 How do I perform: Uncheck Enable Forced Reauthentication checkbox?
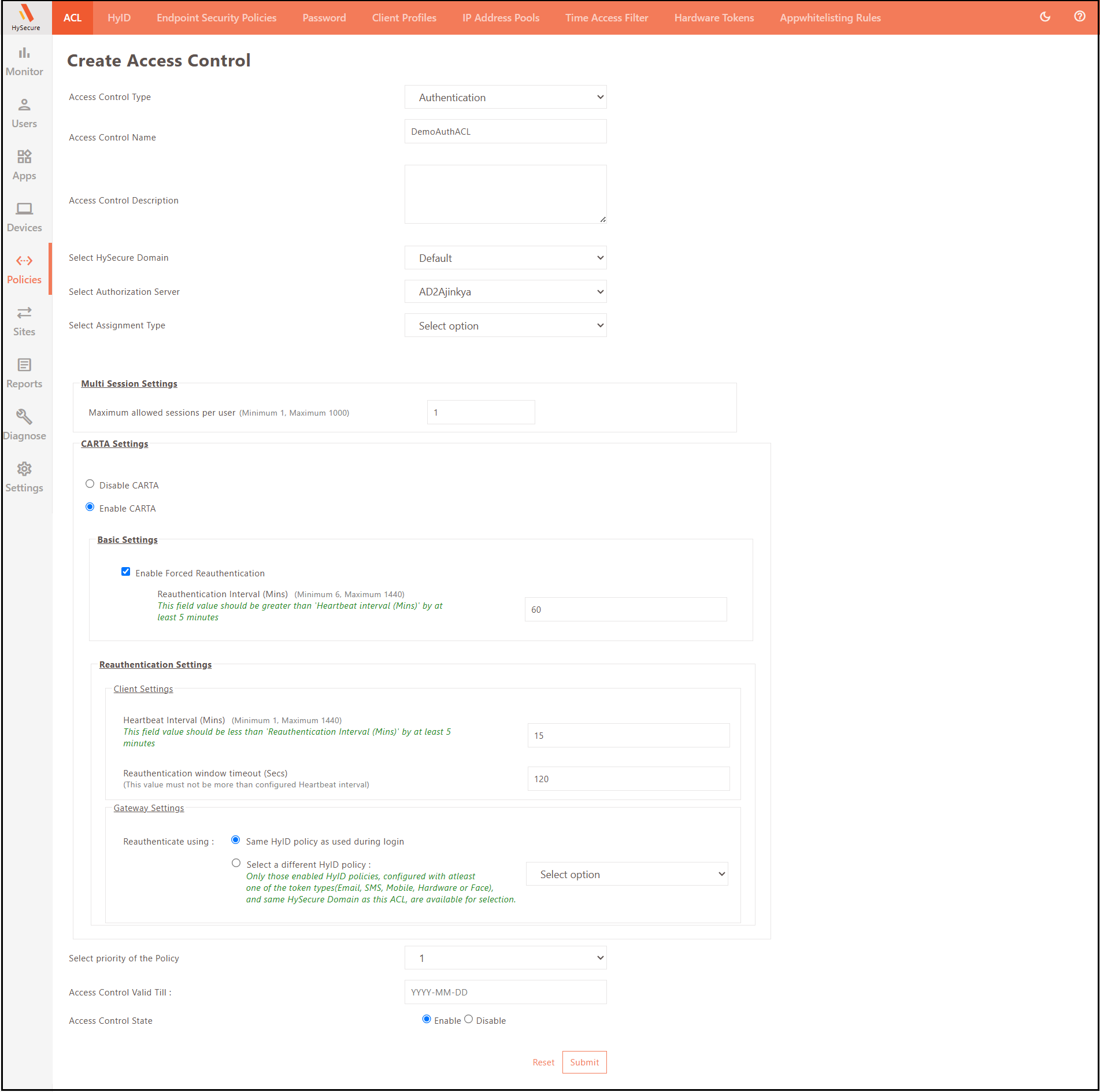(125, 572)
